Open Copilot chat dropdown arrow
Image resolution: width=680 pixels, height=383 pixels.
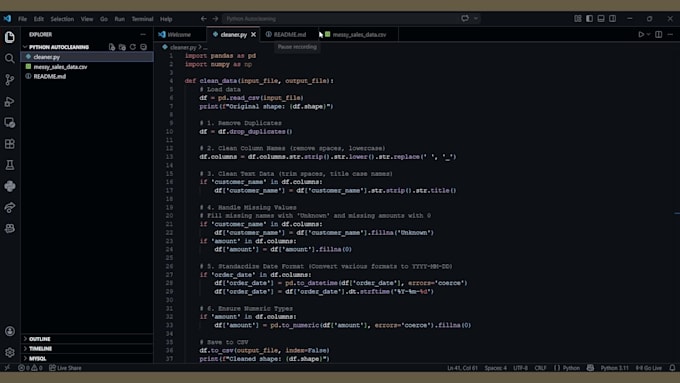[x=476, y=19]
